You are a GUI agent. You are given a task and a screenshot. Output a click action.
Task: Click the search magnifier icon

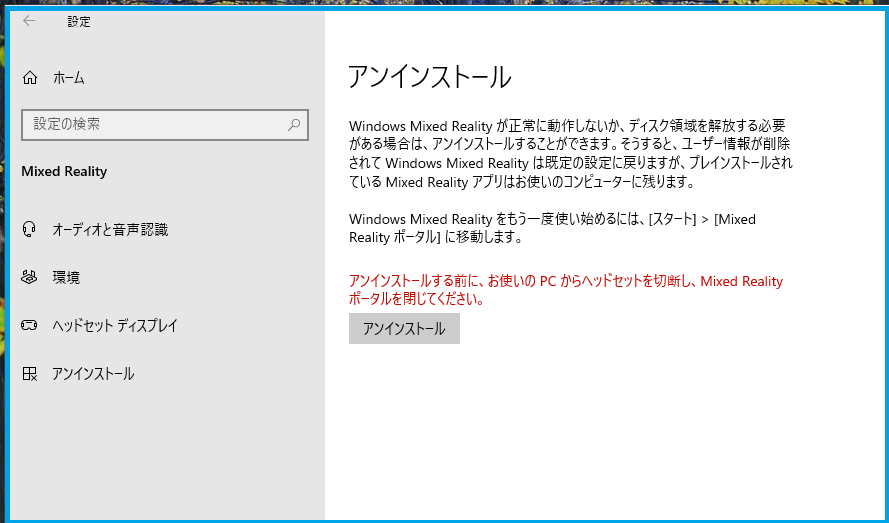(x=294, y=125)
